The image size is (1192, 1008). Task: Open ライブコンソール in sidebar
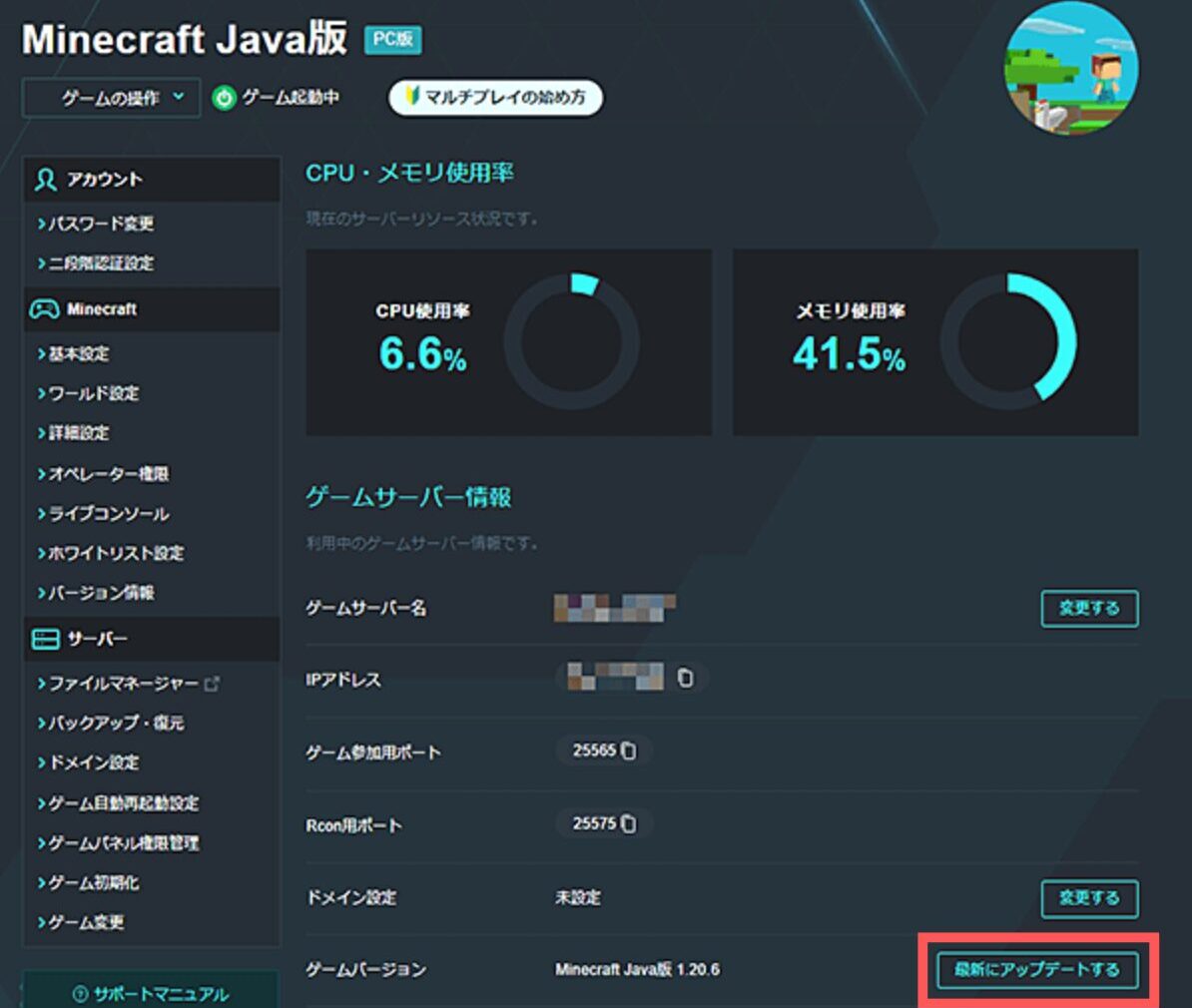108,513
